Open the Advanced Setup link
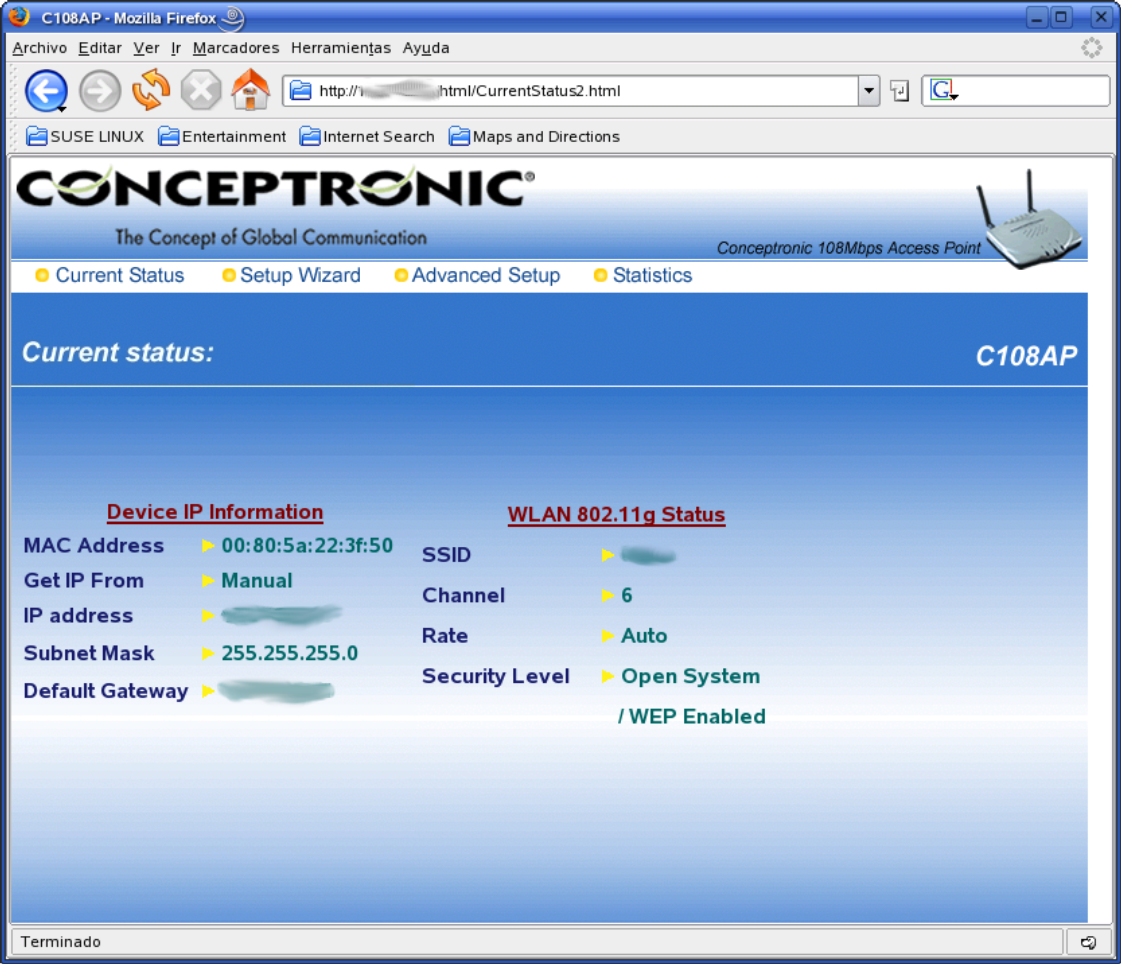The width and height of the screenshot is (1121, 964). pos(486,275)
